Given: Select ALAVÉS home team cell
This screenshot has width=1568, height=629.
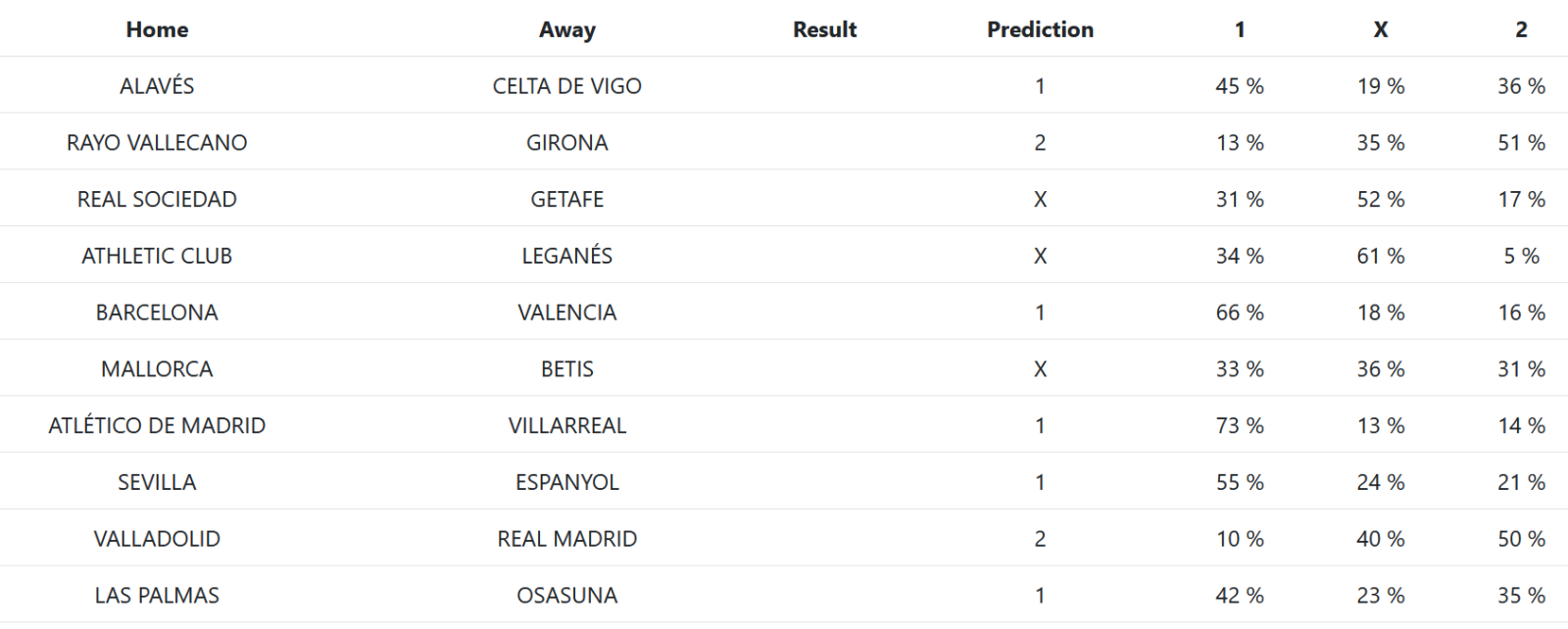Looking at the screenshot, I should [x=157, y=86].
